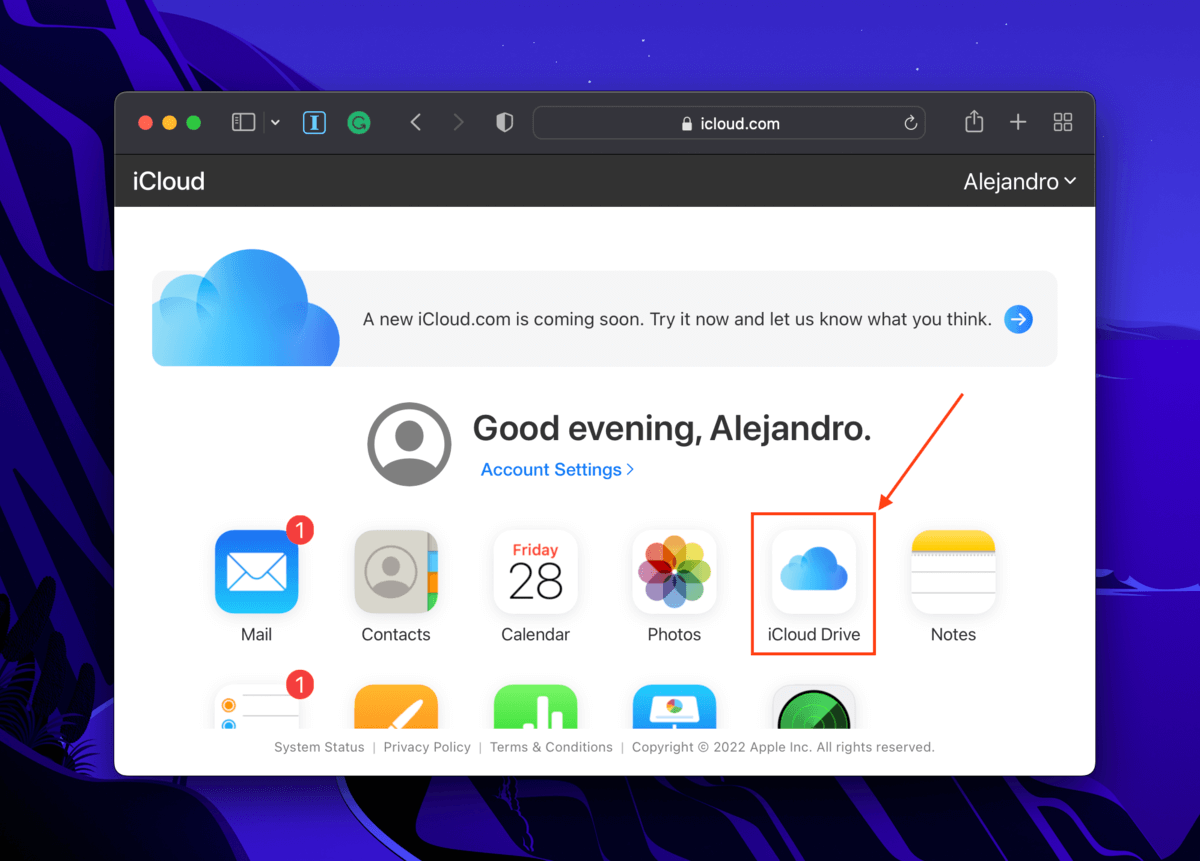Click the Mail label text
The image size is (1200, 861).
[x=256, y=635]
